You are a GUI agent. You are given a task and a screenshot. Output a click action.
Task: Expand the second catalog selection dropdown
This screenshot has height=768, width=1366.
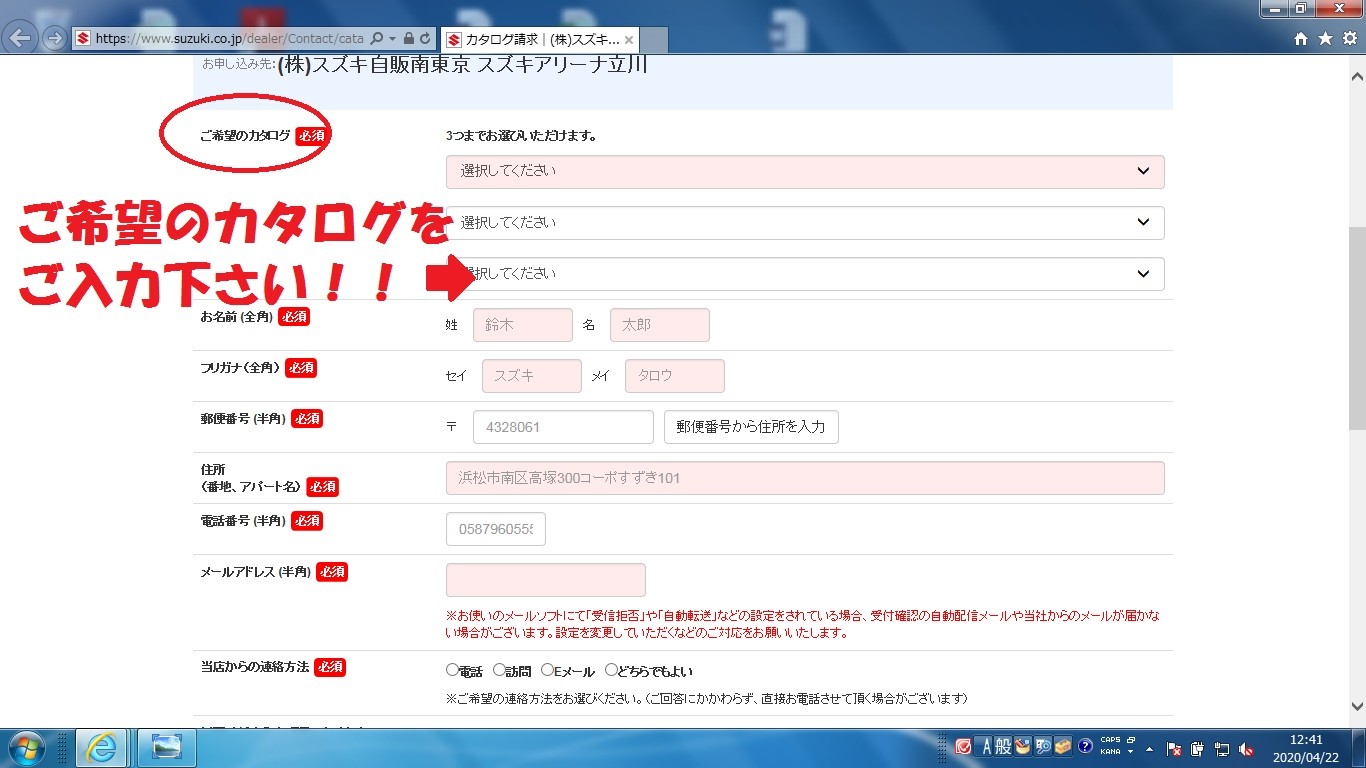(804, 222)
